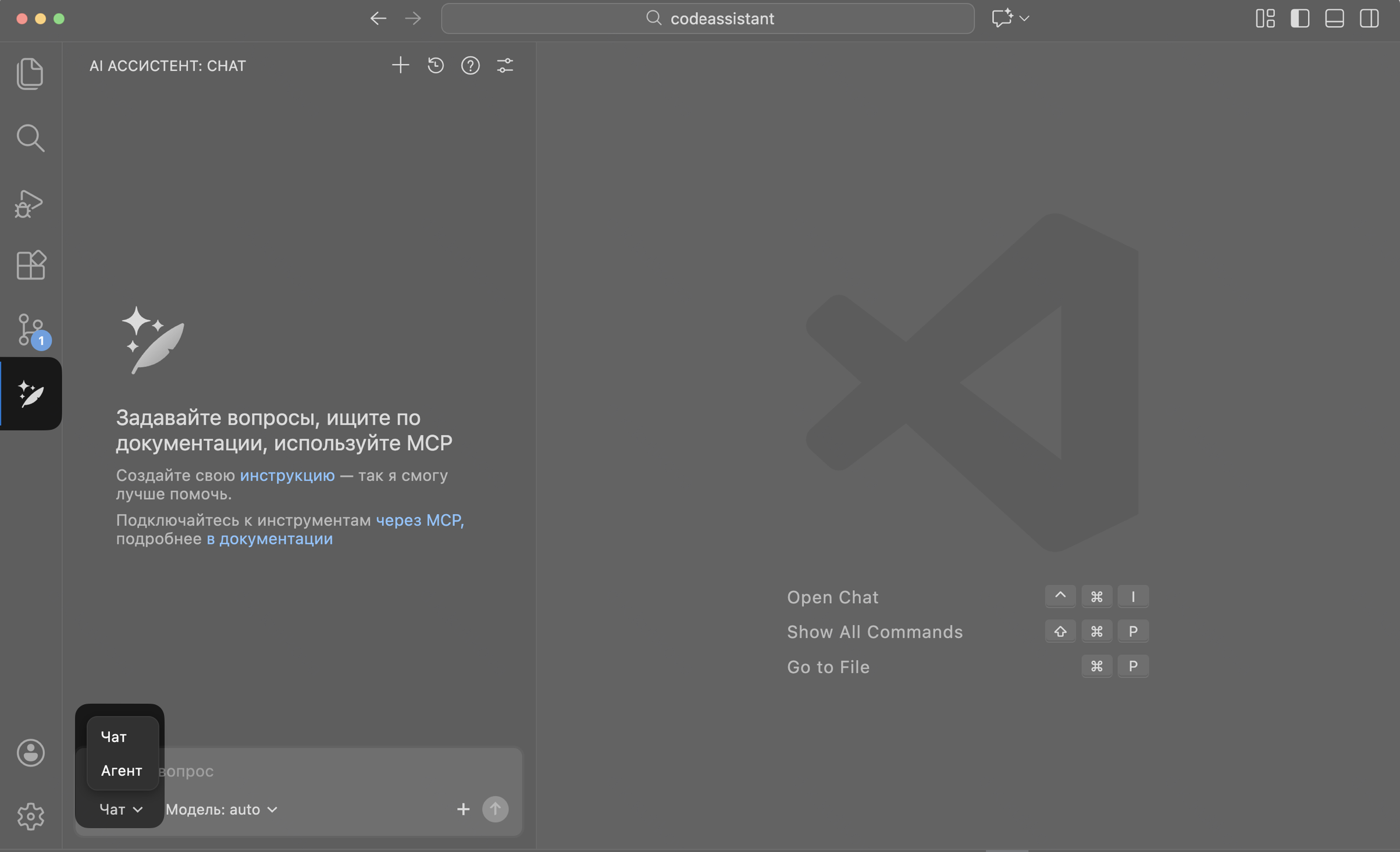Start a new chat with plus icon

click(x=400, y=65)
